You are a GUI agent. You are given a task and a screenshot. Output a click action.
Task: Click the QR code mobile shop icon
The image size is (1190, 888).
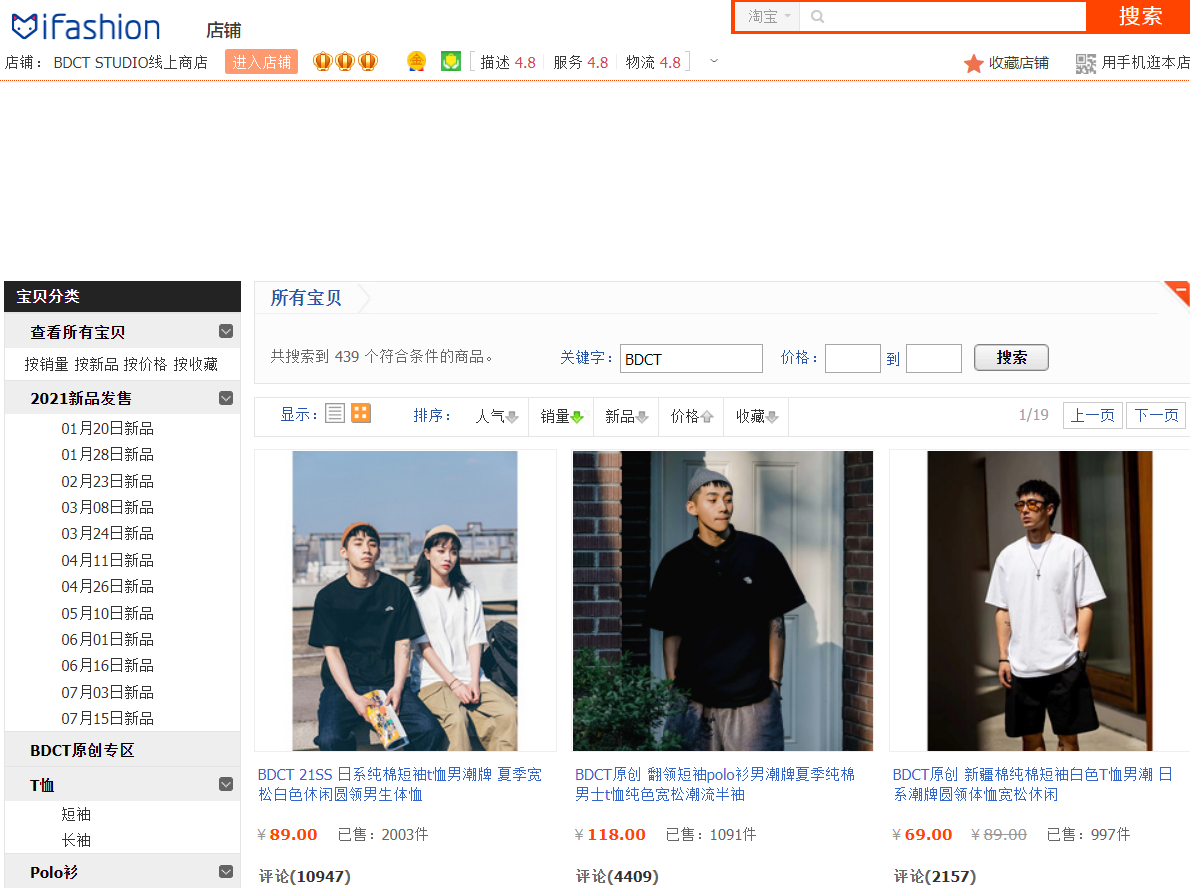(1085, 63)
